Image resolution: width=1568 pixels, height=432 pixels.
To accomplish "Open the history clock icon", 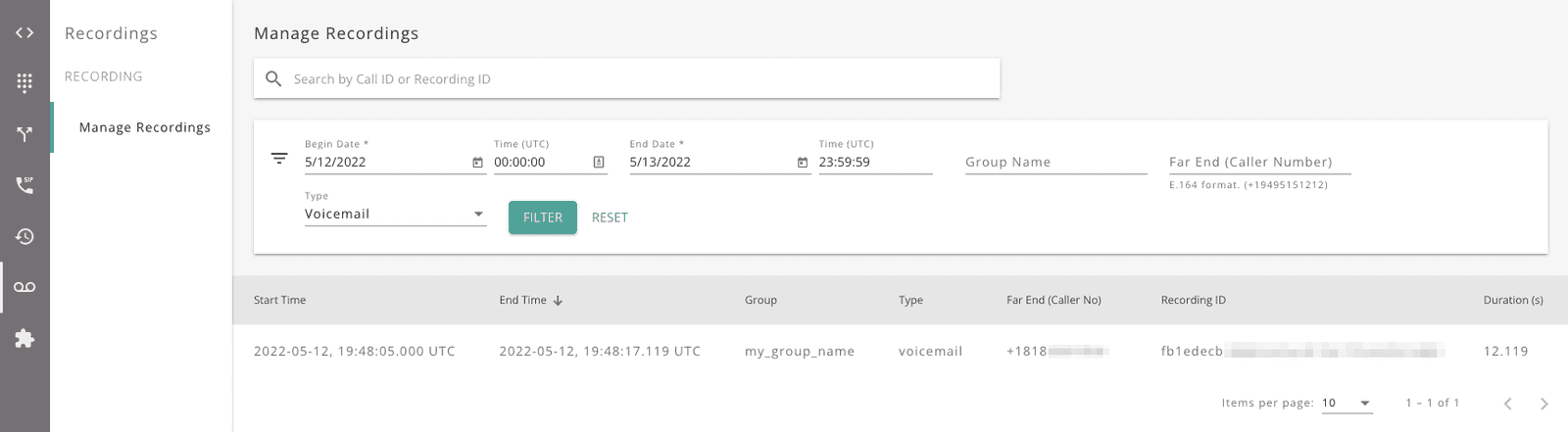I will (x=24, y=236).
